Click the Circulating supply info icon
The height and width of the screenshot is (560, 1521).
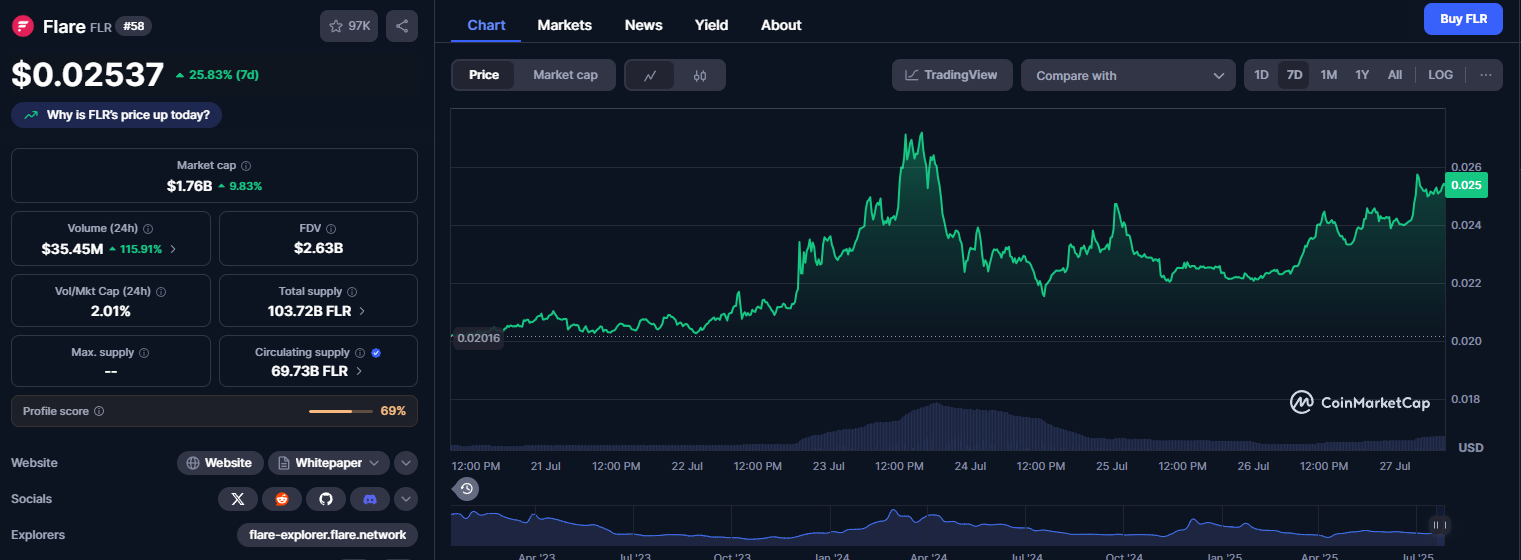[x=360, y=353]
